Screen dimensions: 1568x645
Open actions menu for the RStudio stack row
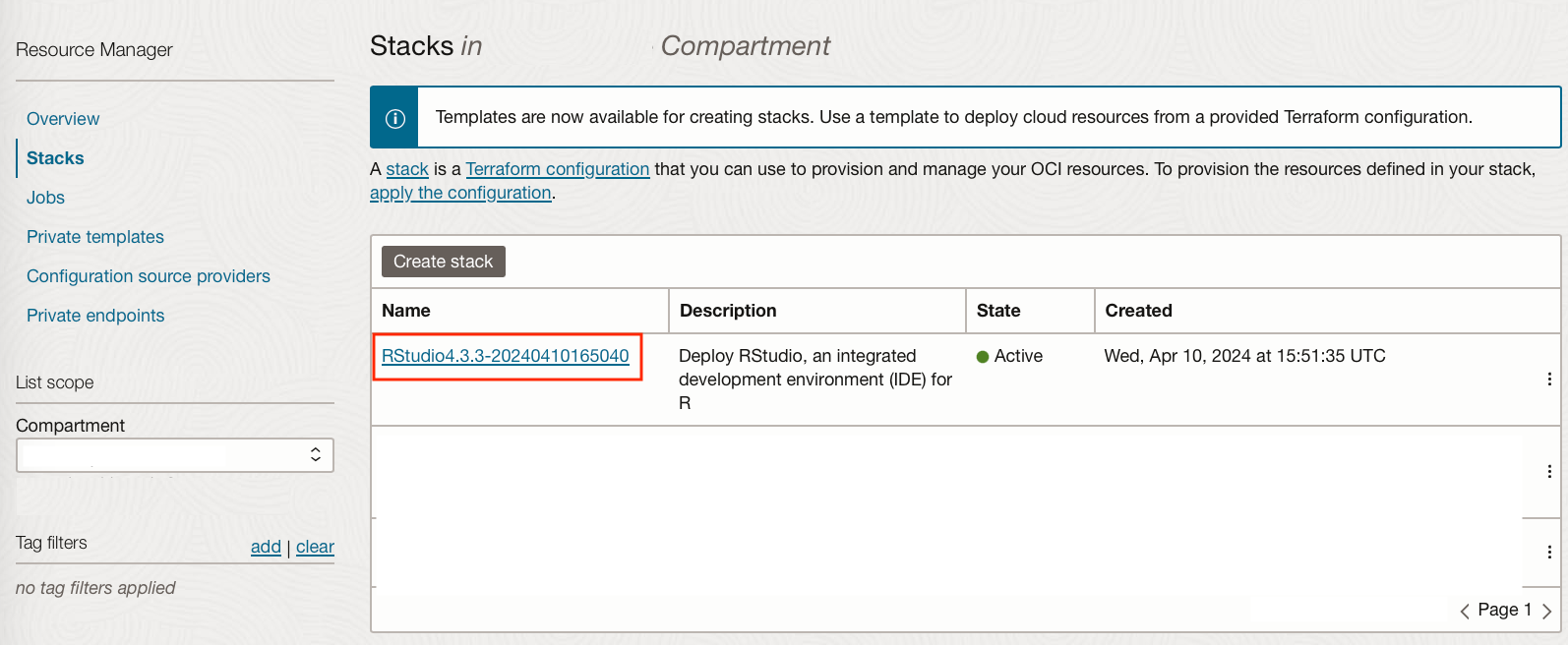point(1549,380)
